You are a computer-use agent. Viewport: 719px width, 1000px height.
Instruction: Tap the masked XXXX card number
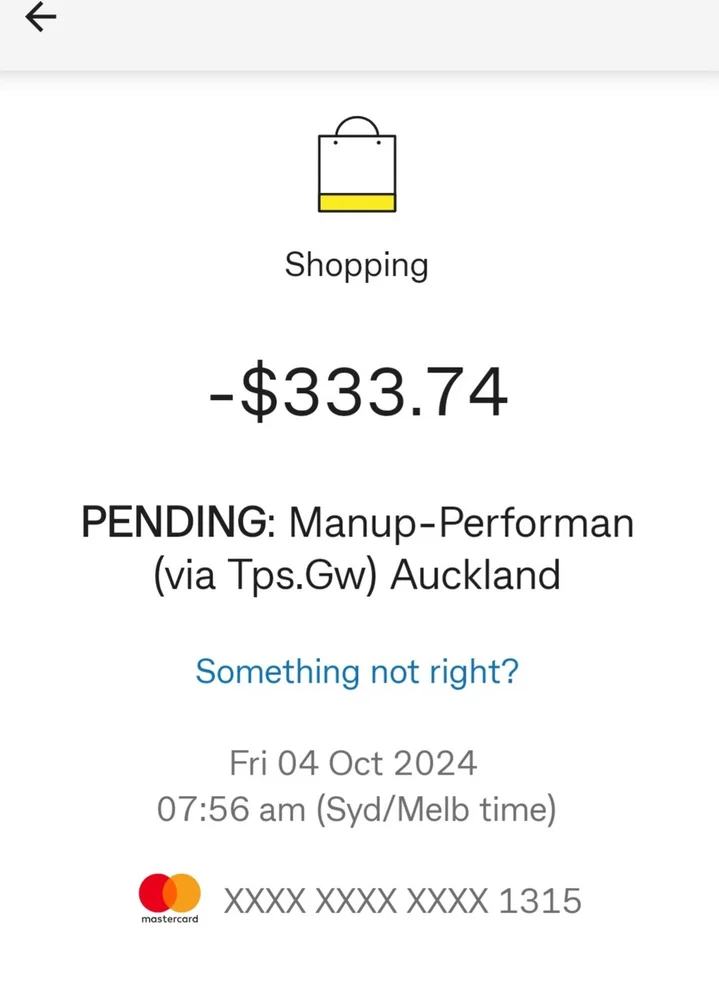(355, 901)
